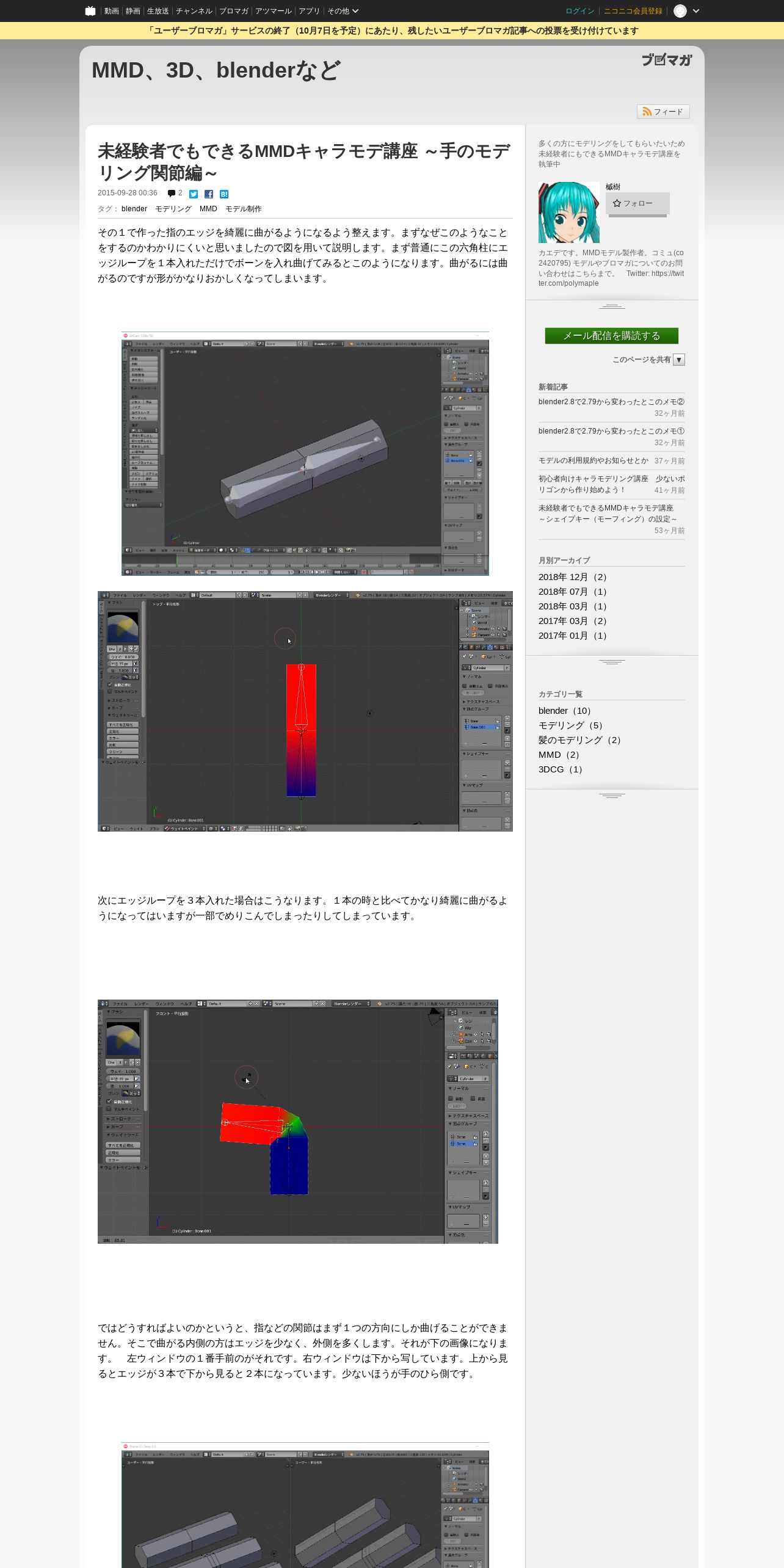Open 静画 in the top navigation

132,11
